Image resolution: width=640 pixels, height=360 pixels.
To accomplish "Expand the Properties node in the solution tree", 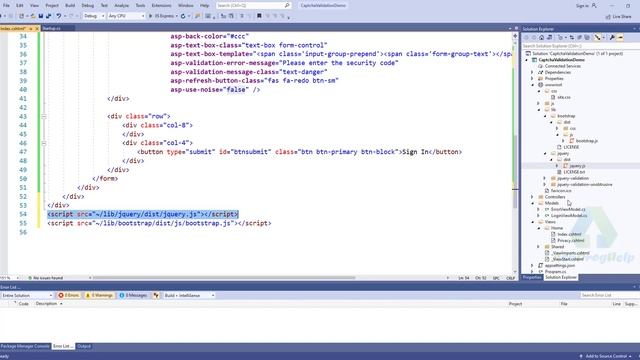I will 532,78.
